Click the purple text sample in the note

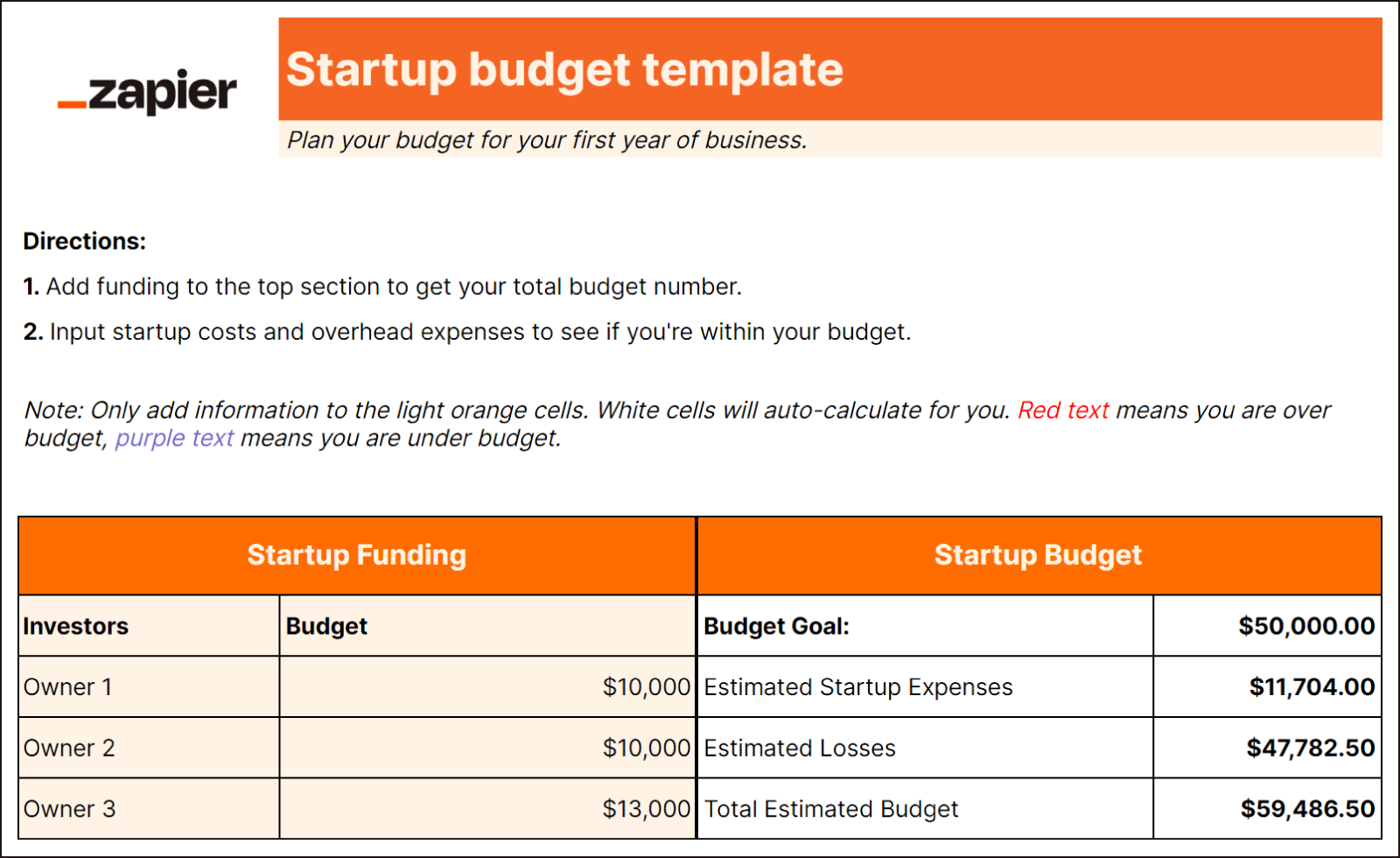pyautogui.click(x=174, y=438)
